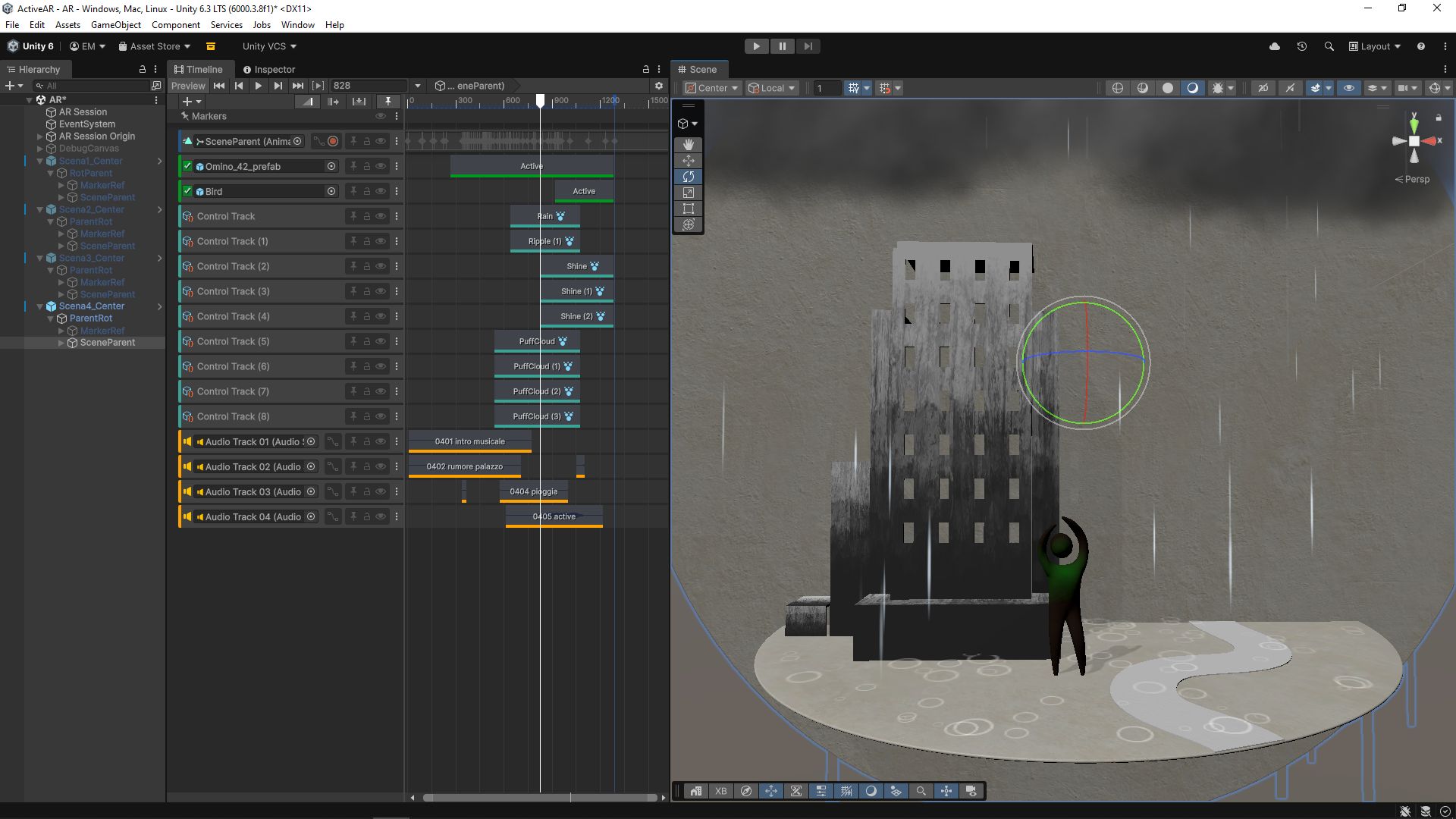Open Timeline settings gear
This screenshot has height=819, width=1456.
(x=658, y=86)
